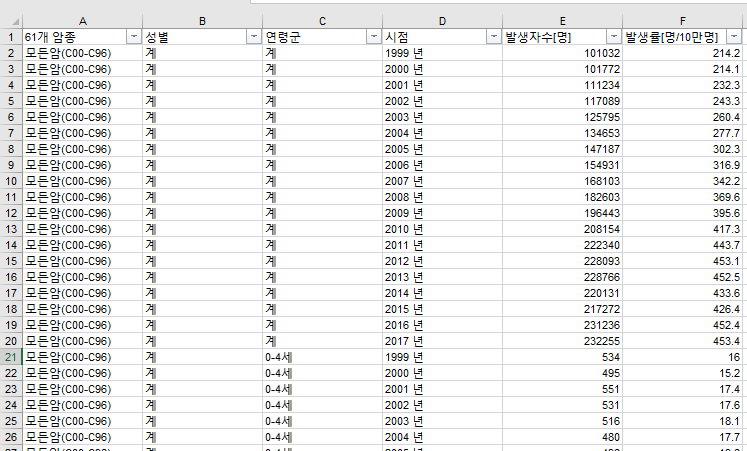747x451 pixels.
Task: Select cell with rate 426.4
Action: point(683,309)
